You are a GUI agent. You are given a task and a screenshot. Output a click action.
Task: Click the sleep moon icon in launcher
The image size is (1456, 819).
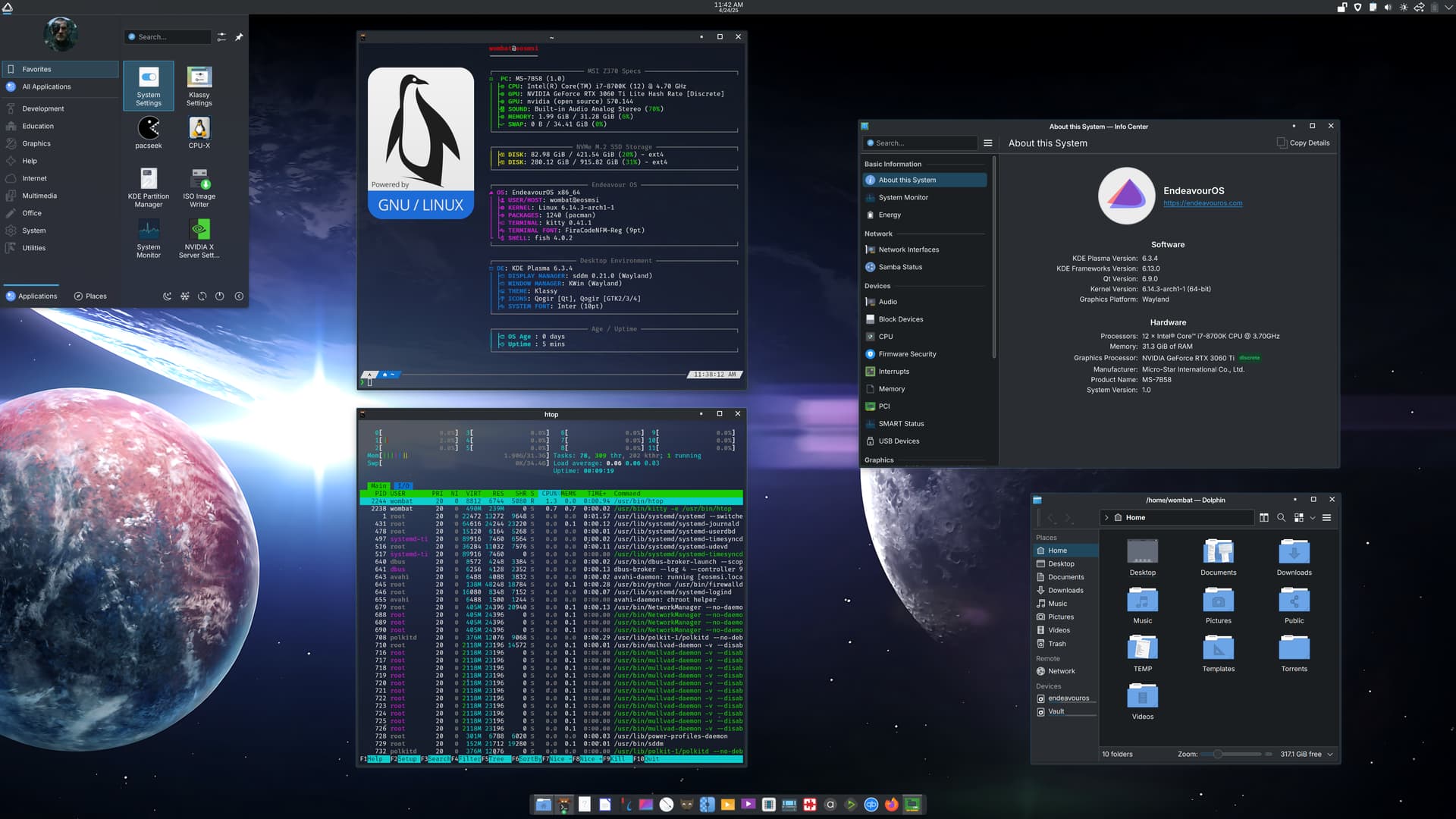[167, 297]
